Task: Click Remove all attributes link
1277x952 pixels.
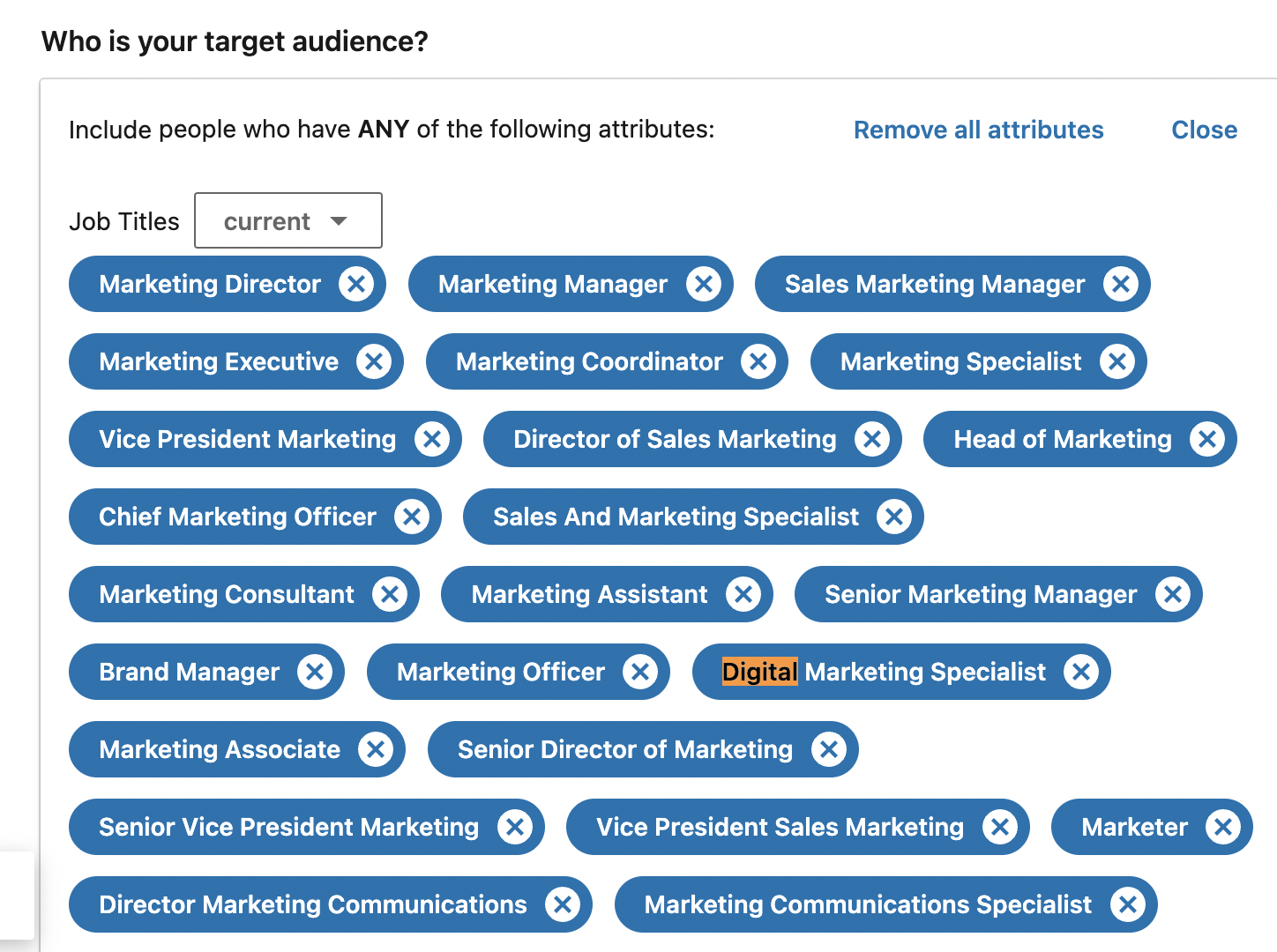Action: pos(978,130)
